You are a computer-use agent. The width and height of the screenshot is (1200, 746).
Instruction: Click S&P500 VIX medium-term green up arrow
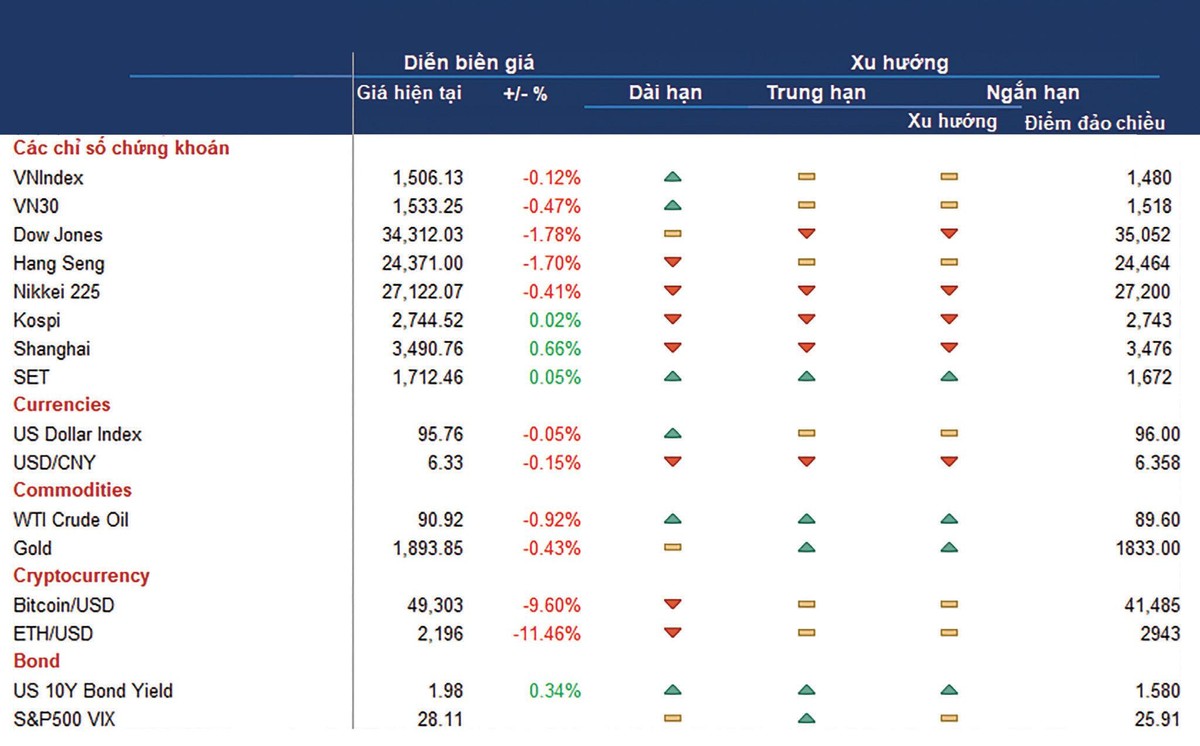click(x=806, y=718)
